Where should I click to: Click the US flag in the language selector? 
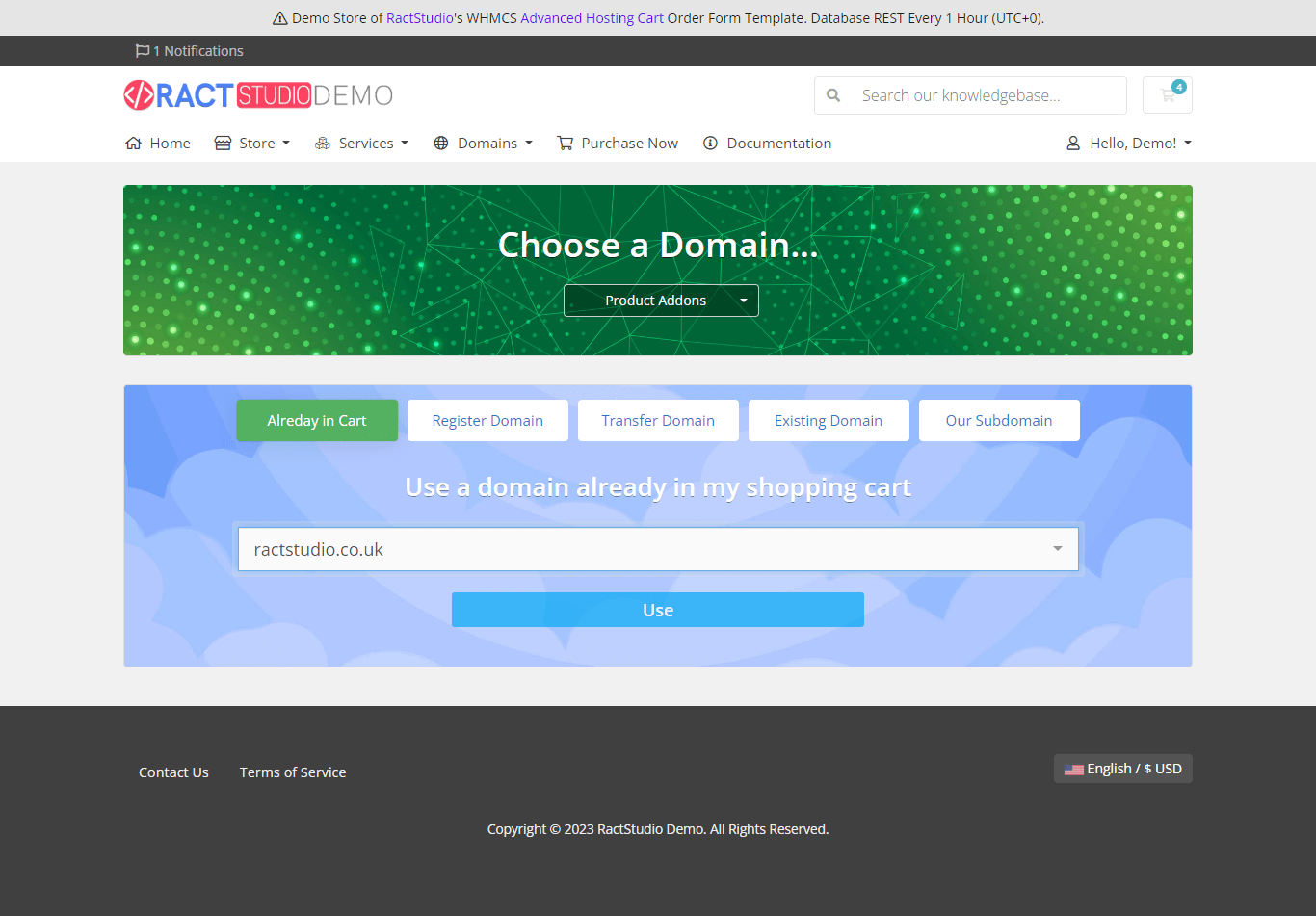click(1075, 769)
